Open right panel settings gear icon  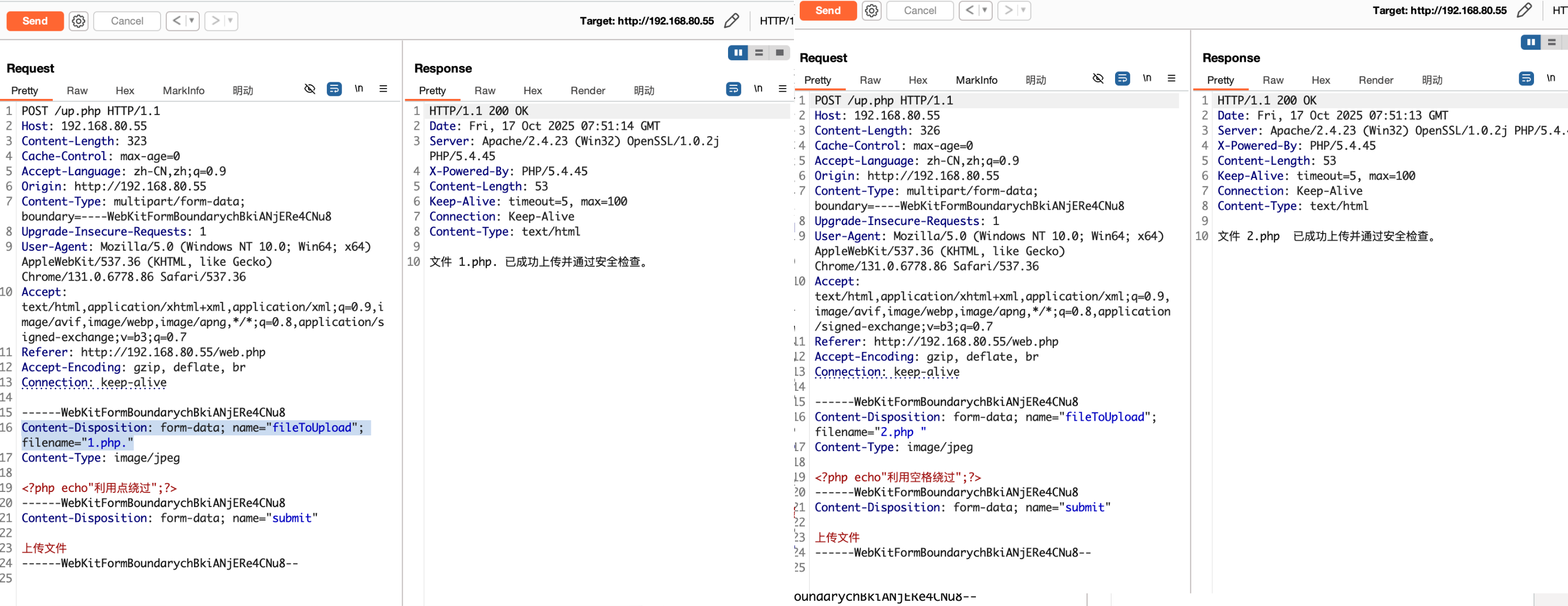click(872, 10)
